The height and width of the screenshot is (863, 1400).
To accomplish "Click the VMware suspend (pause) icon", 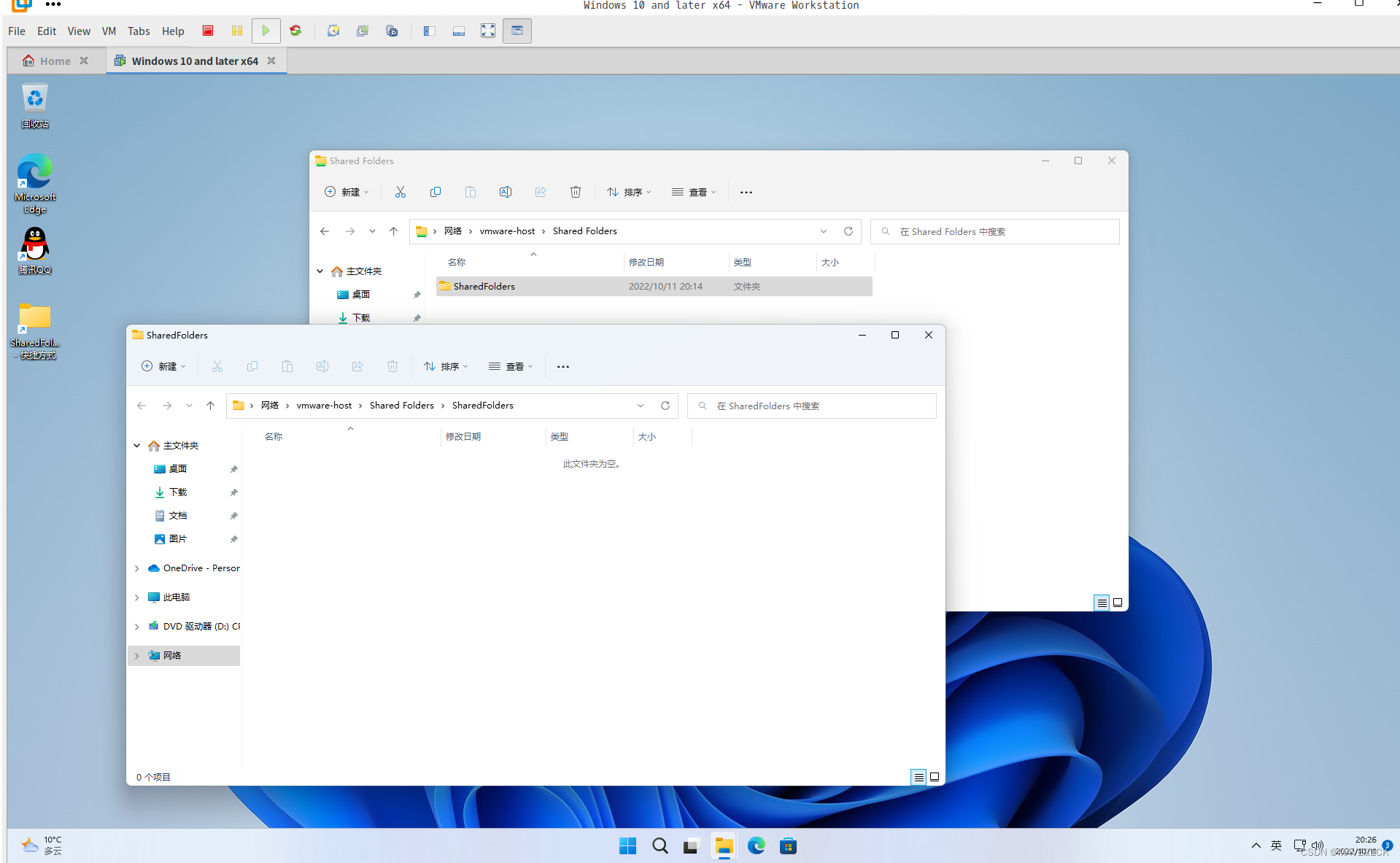I will click(237, 31).
